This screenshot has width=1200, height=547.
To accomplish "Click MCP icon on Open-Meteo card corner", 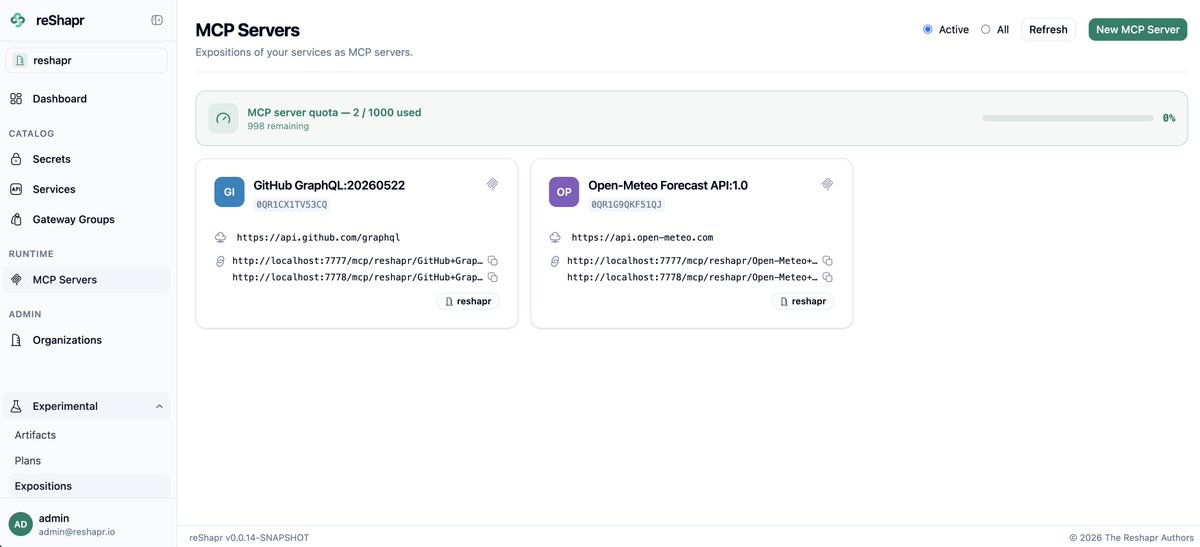I will click(827, 184).
